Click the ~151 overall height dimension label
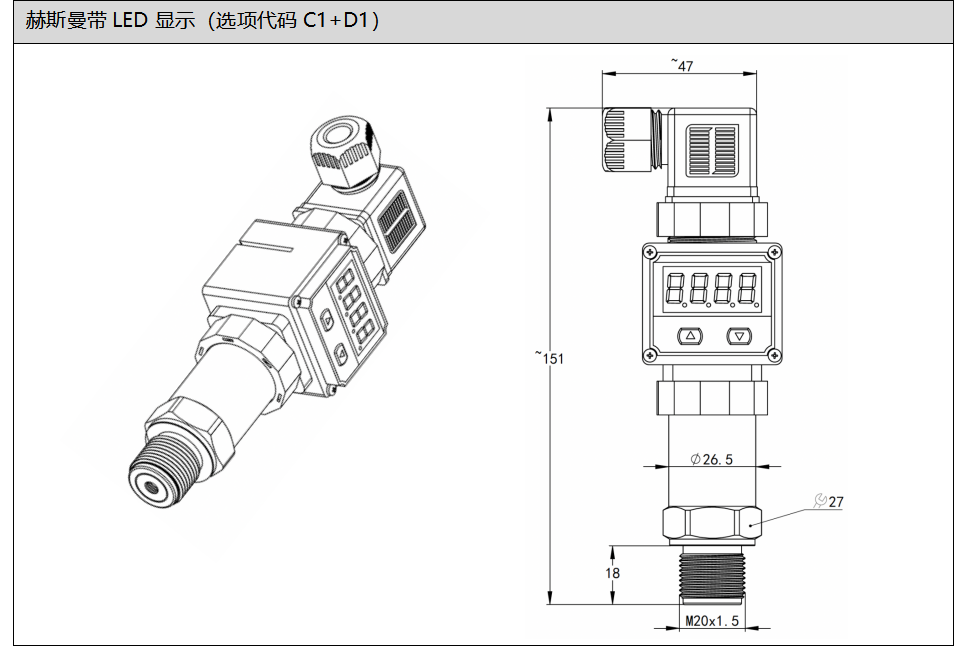The image size is (970, 654). point(549,357)
